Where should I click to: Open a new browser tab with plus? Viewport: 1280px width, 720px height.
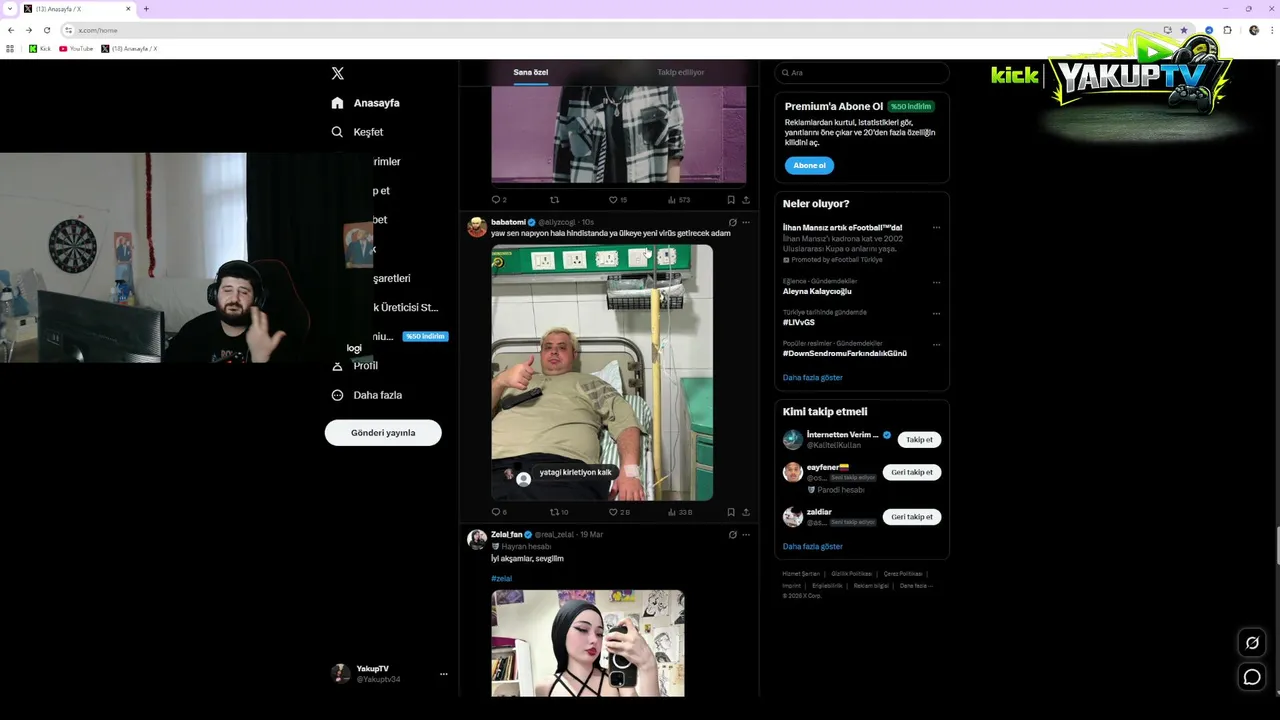pos(146,9)
